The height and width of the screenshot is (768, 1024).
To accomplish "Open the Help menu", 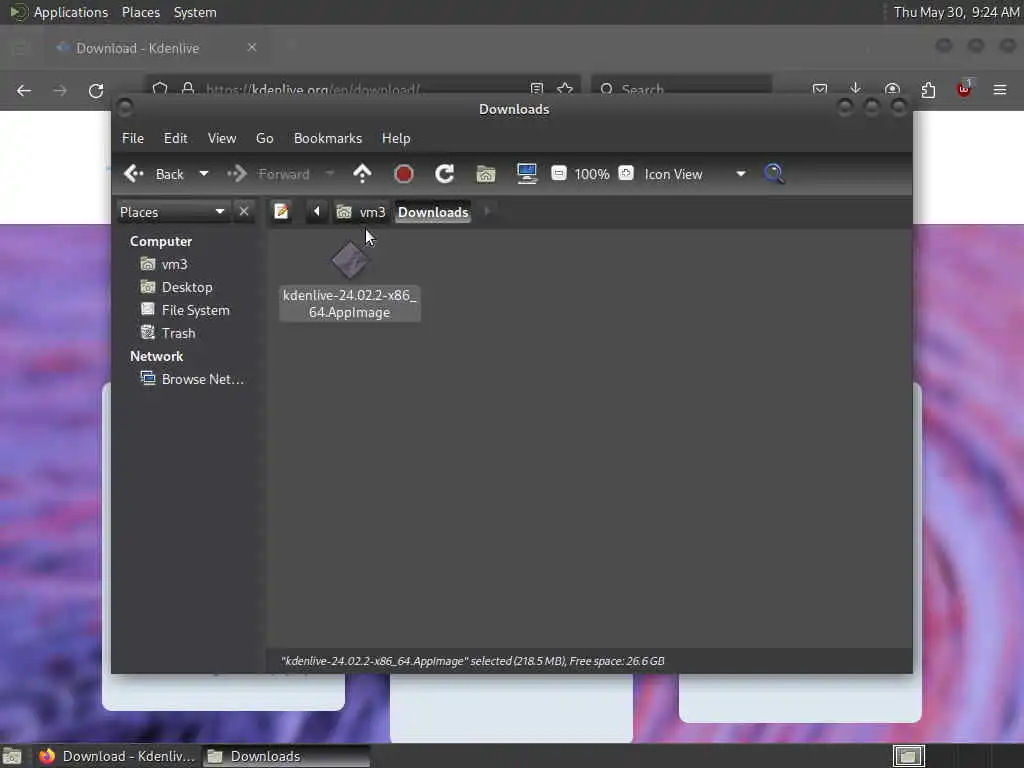I will (x=396, y=138).
